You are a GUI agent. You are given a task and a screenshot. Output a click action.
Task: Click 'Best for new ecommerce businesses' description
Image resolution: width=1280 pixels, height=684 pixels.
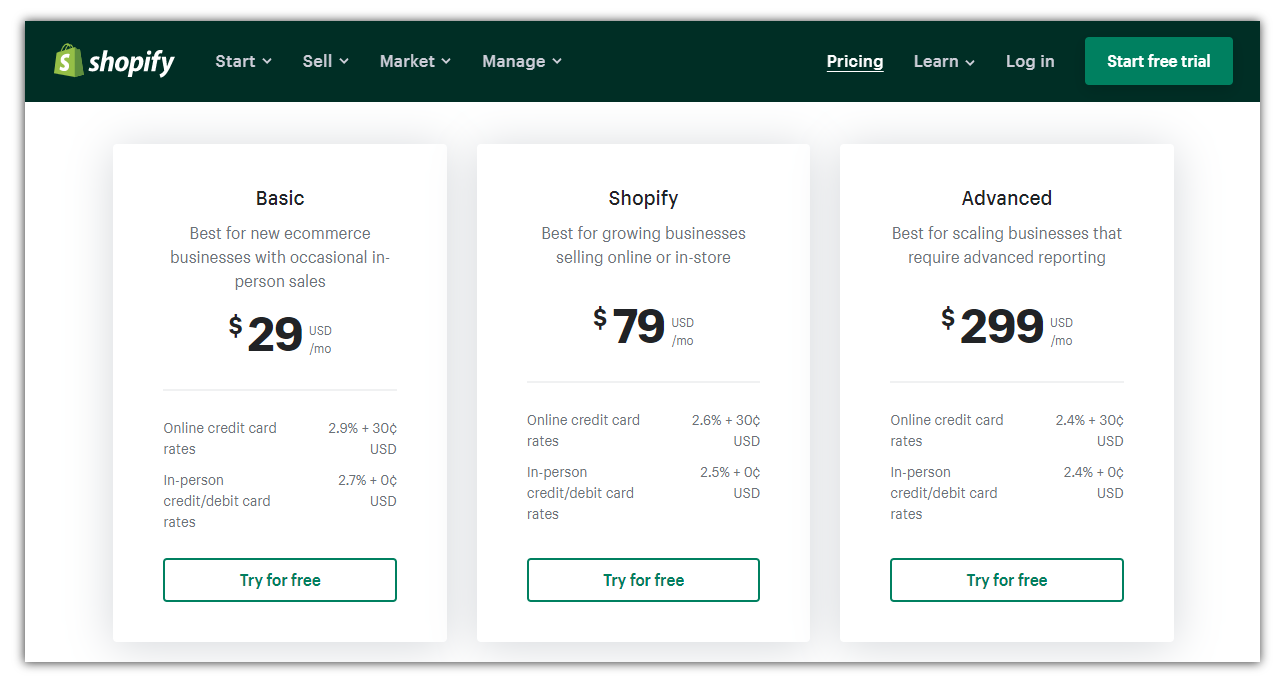280,257
